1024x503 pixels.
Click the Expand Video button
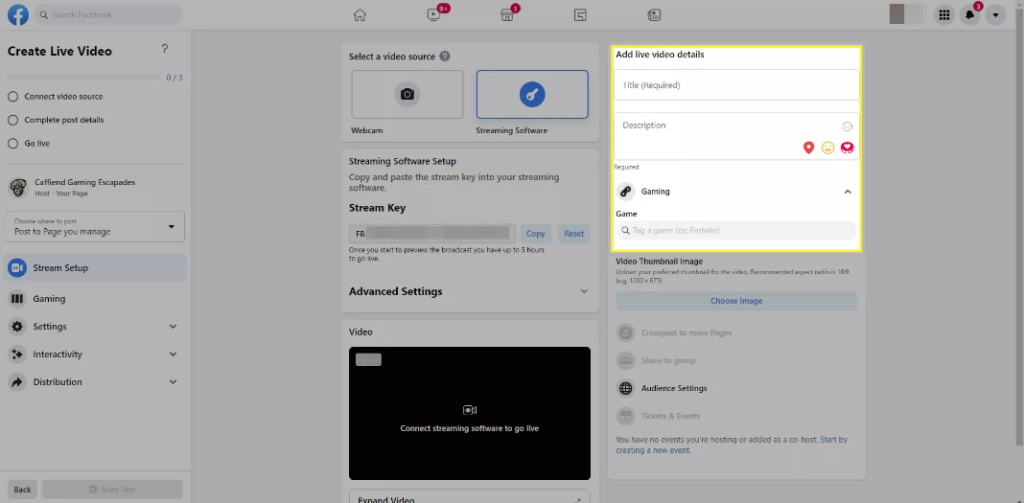470,498
